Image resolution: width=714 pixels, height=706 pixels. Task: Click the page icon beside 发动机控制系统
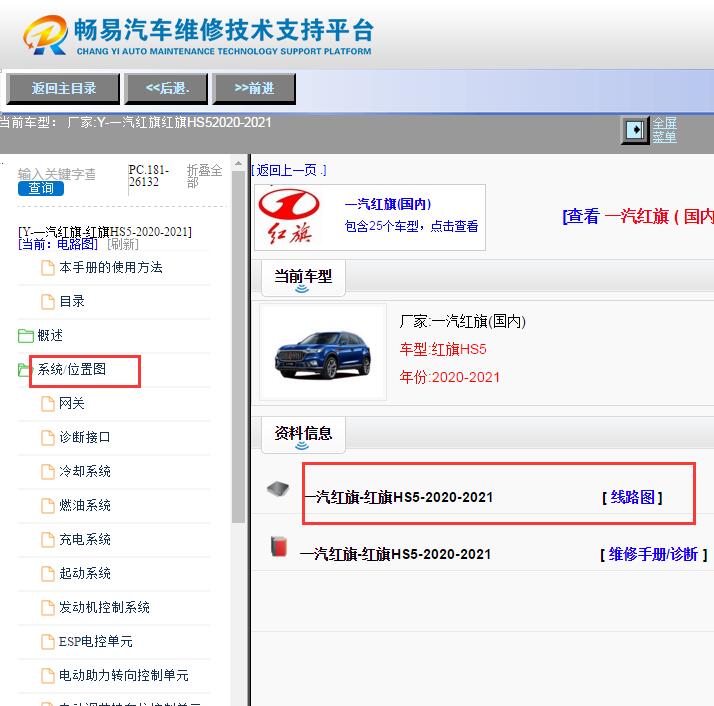click(x=48, y=608)
